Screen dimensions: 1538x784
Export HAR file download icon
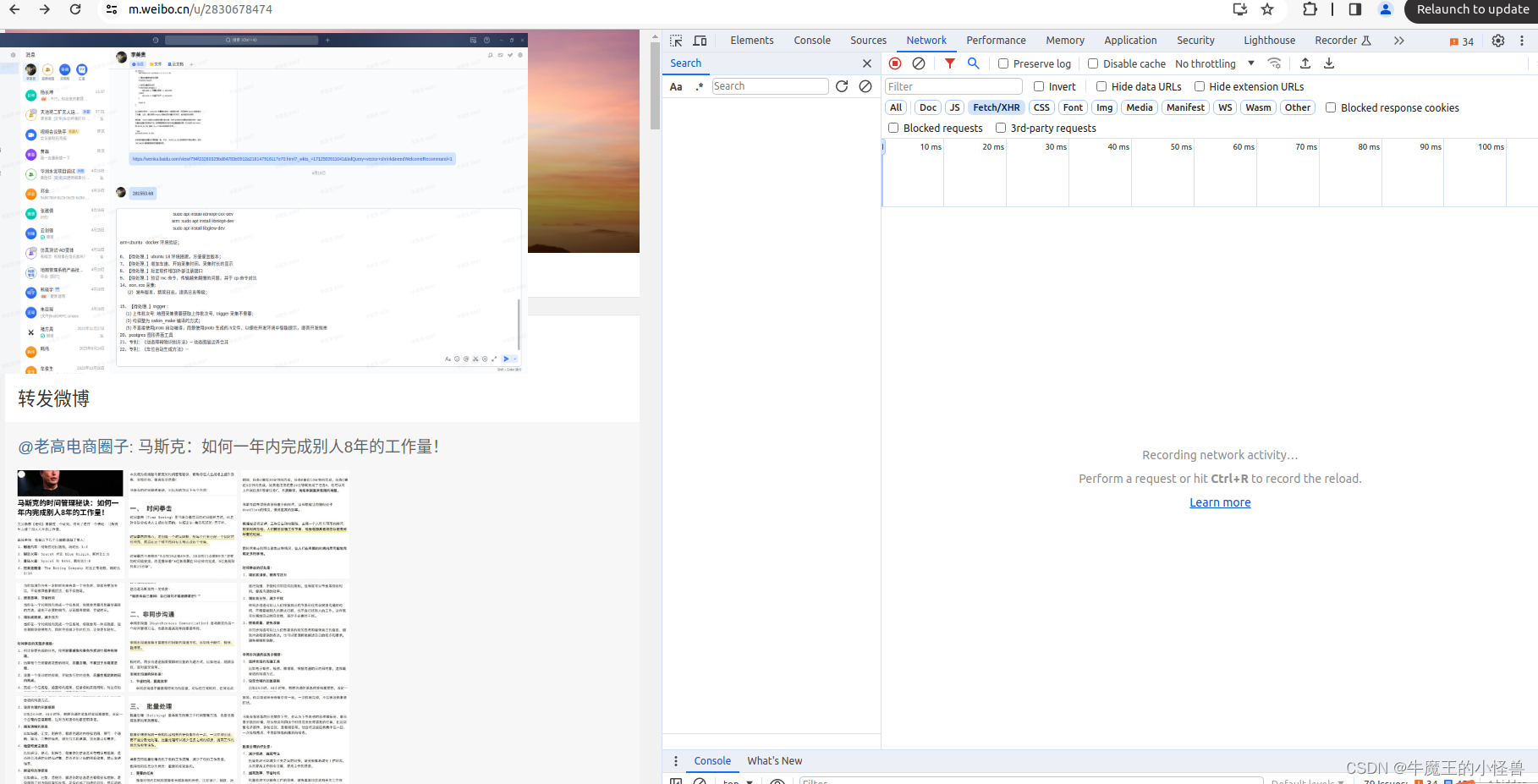coord(1329,63)
